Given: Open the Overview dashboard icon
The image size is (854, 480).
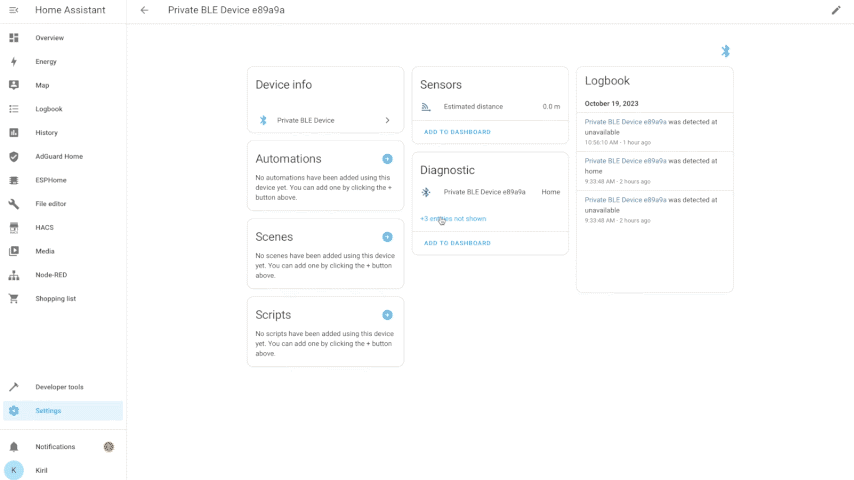Looking at the screenshot, I should pyautogui.click(x=14, y=38).
